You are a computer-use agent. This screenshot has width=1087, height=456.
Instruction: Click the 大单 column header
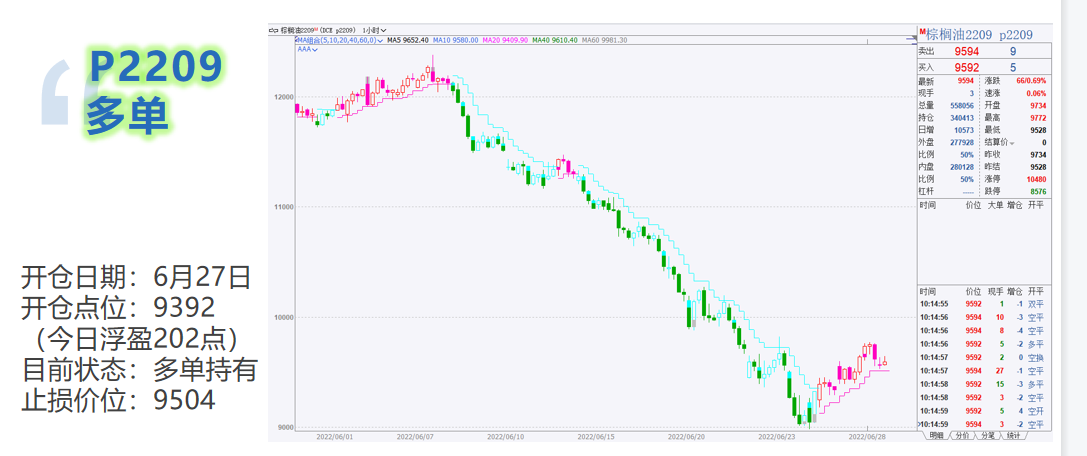pos(995,205)
